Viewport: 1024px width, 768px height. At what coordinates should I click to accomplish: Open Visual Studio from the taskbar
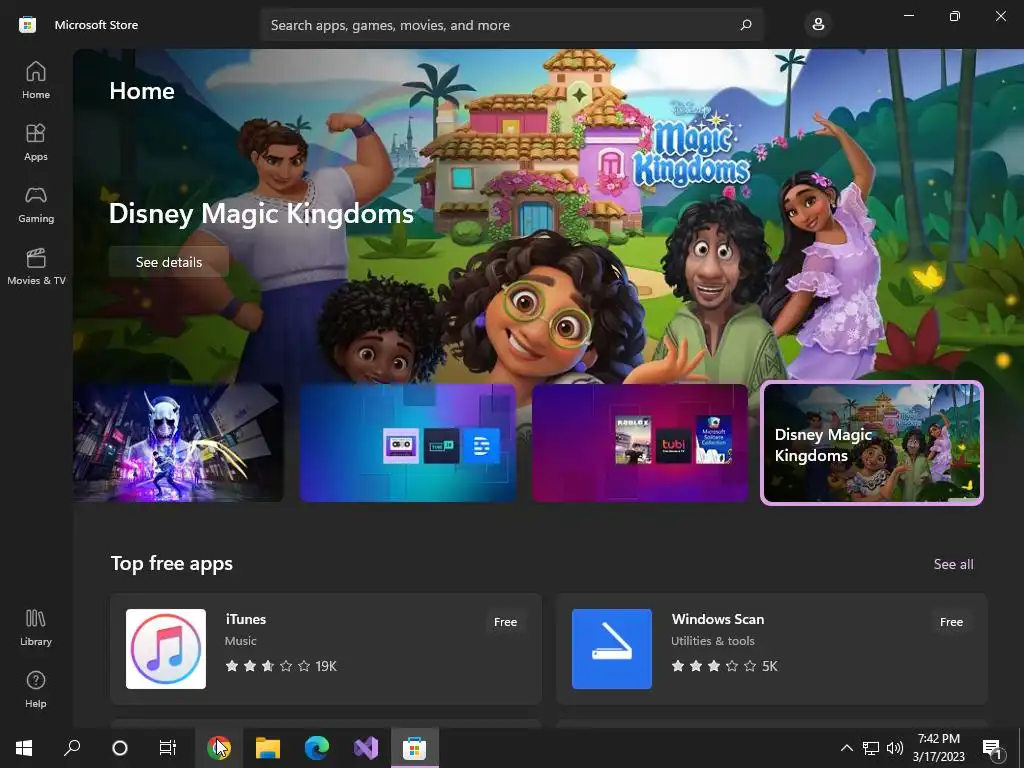366,748
